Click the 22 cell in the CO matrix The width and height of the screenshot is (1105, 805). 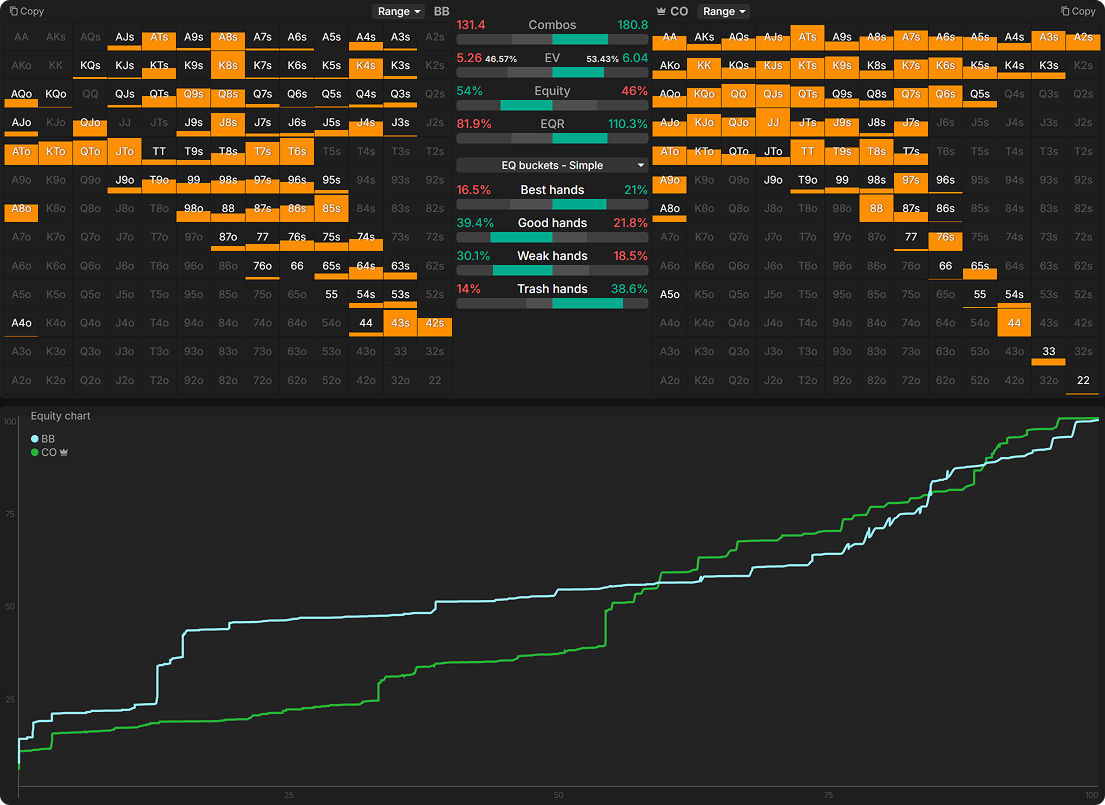click(x=1082, y=381)
